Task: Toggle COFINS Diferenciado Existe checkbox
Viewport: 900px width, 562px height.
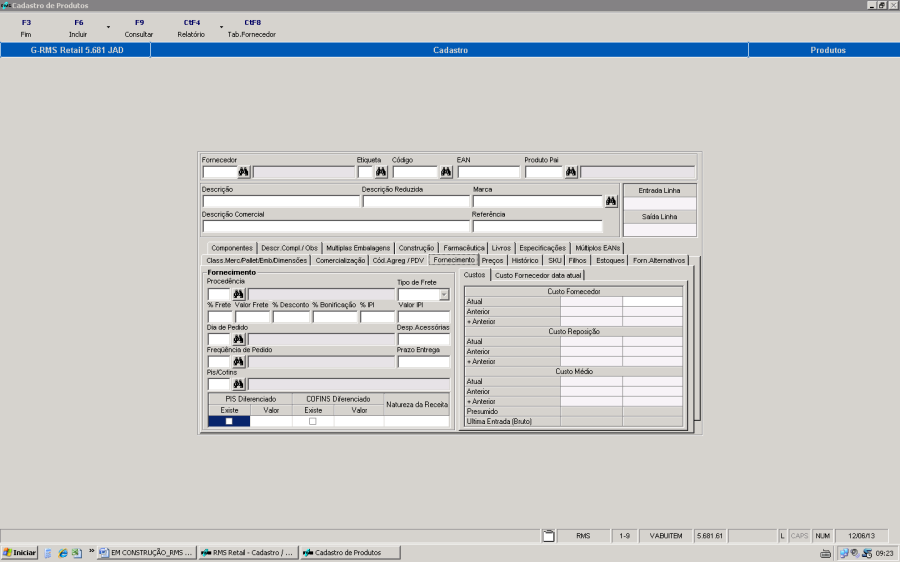Action: 313,421
